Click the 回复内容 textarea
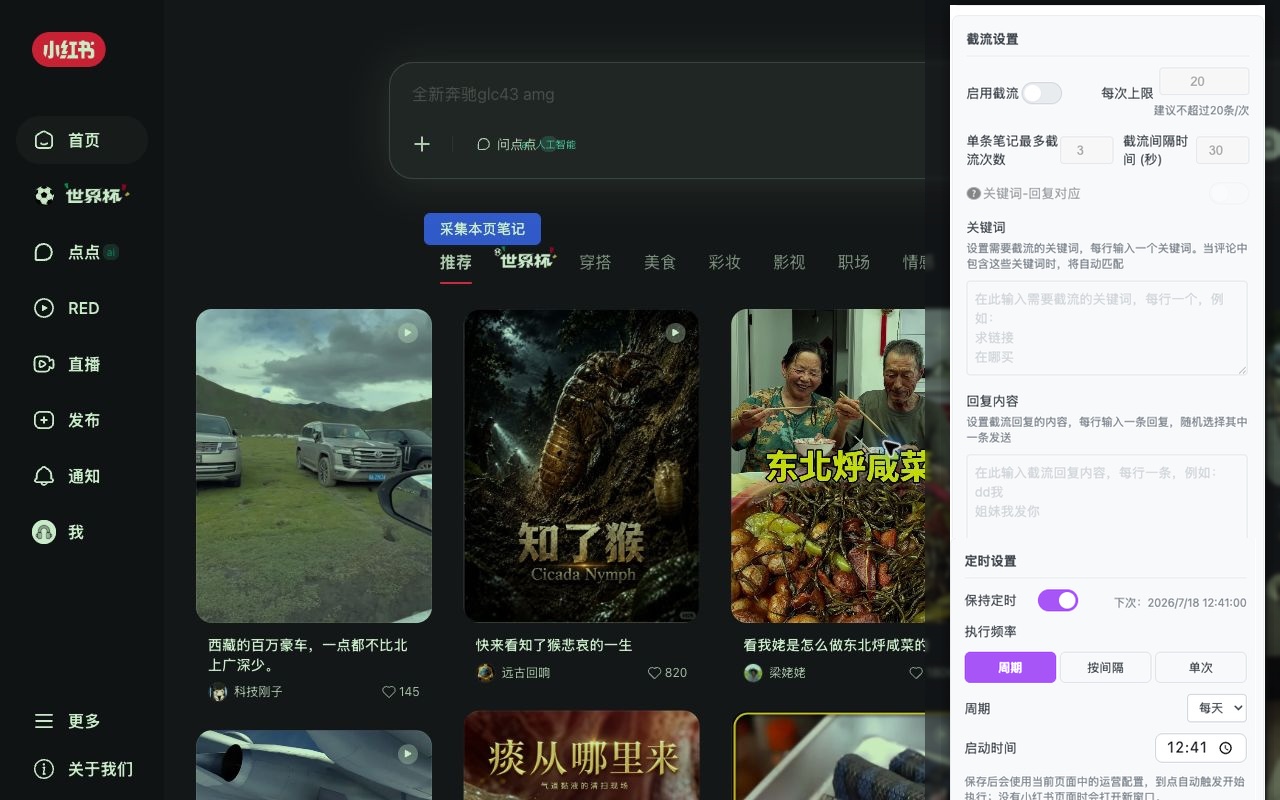Viewport: 1280px width, 800px height. point(1107,496)
